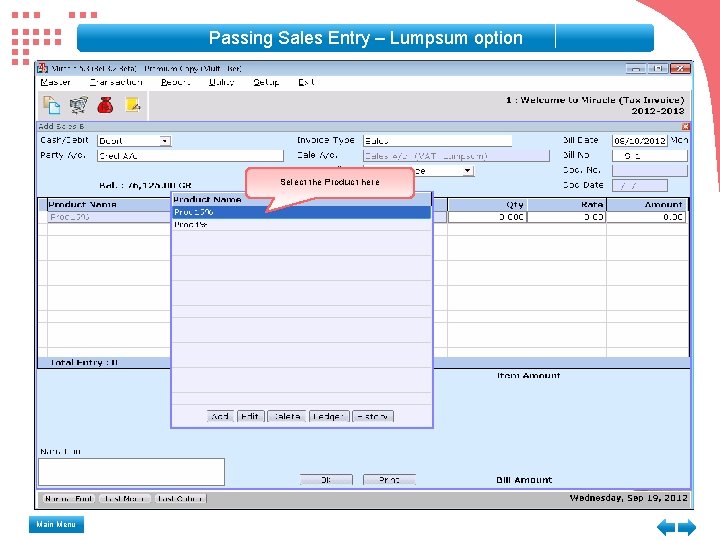Click the Narration text box
Screen dimensions: 720x540
point(131,472)
